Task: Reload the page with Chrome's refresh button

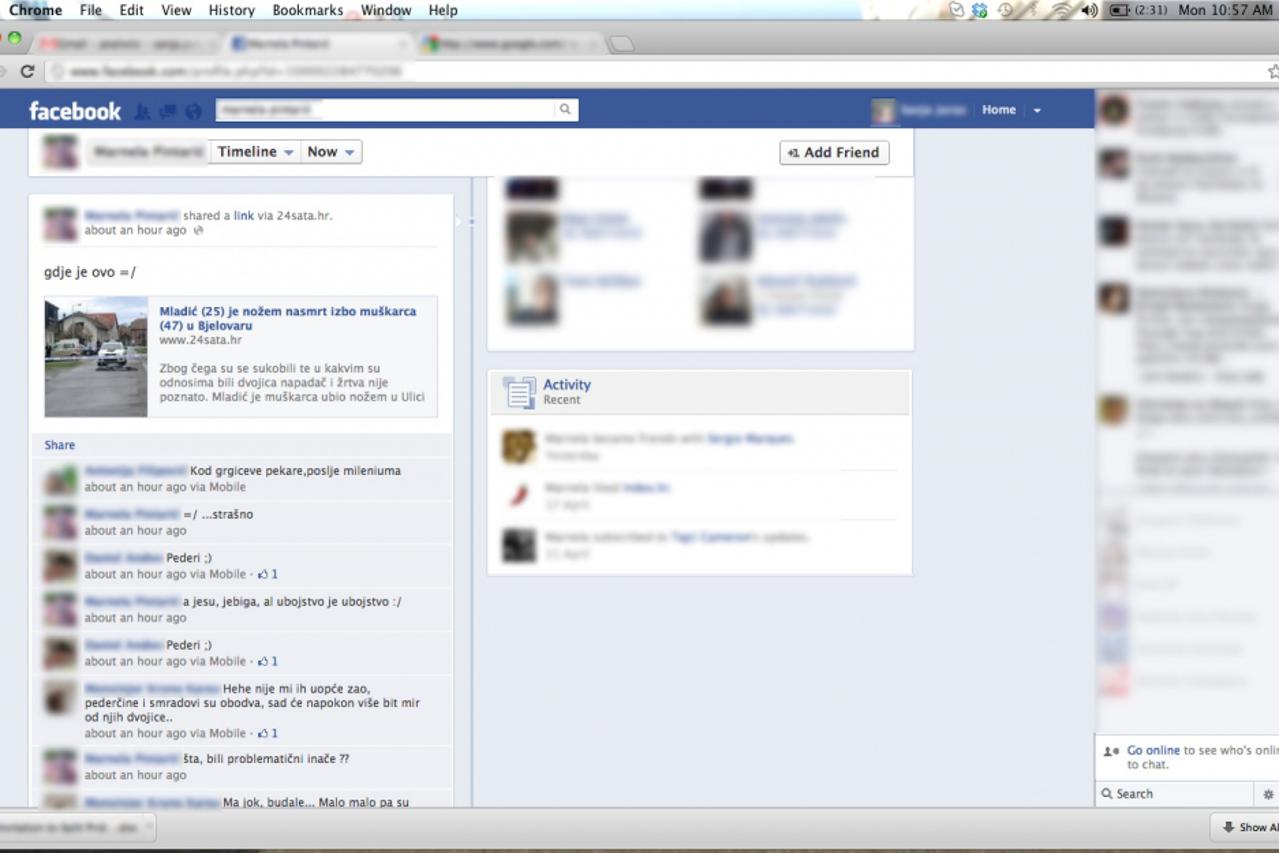Action: point(27,72)
